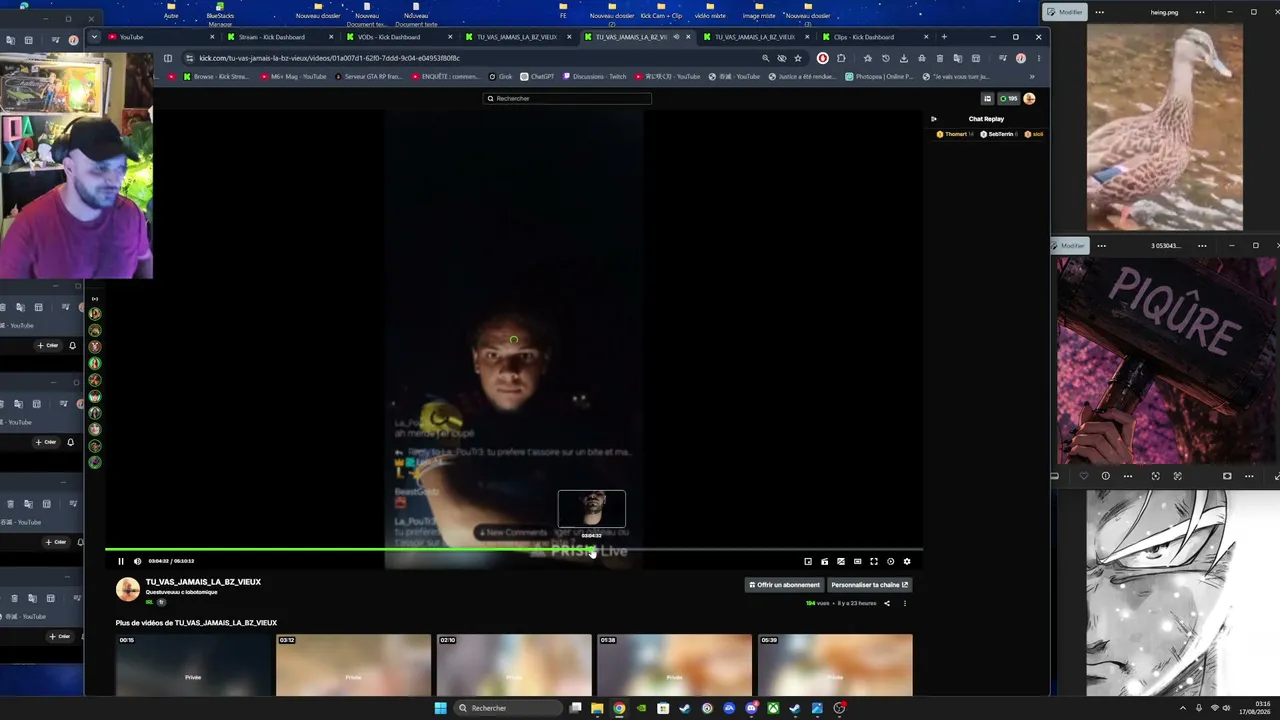This screenshot has height=720, width=1280.
Task: Click the taskbar Rechercher search box
Action: 508,708
